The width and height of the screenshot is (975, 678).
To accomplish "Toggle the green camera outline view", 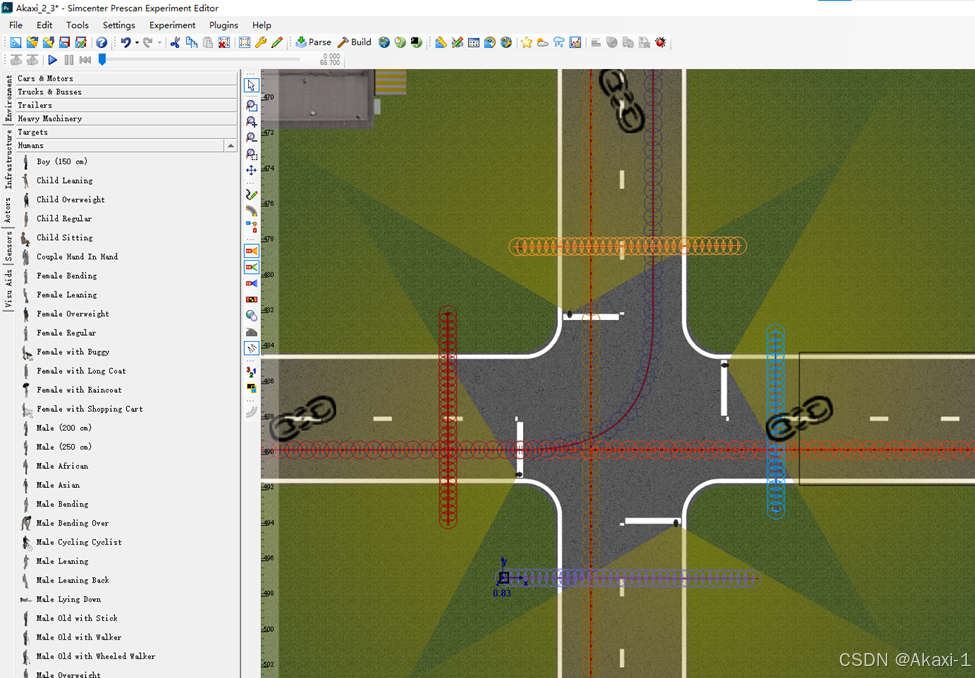I will (251, 267).
